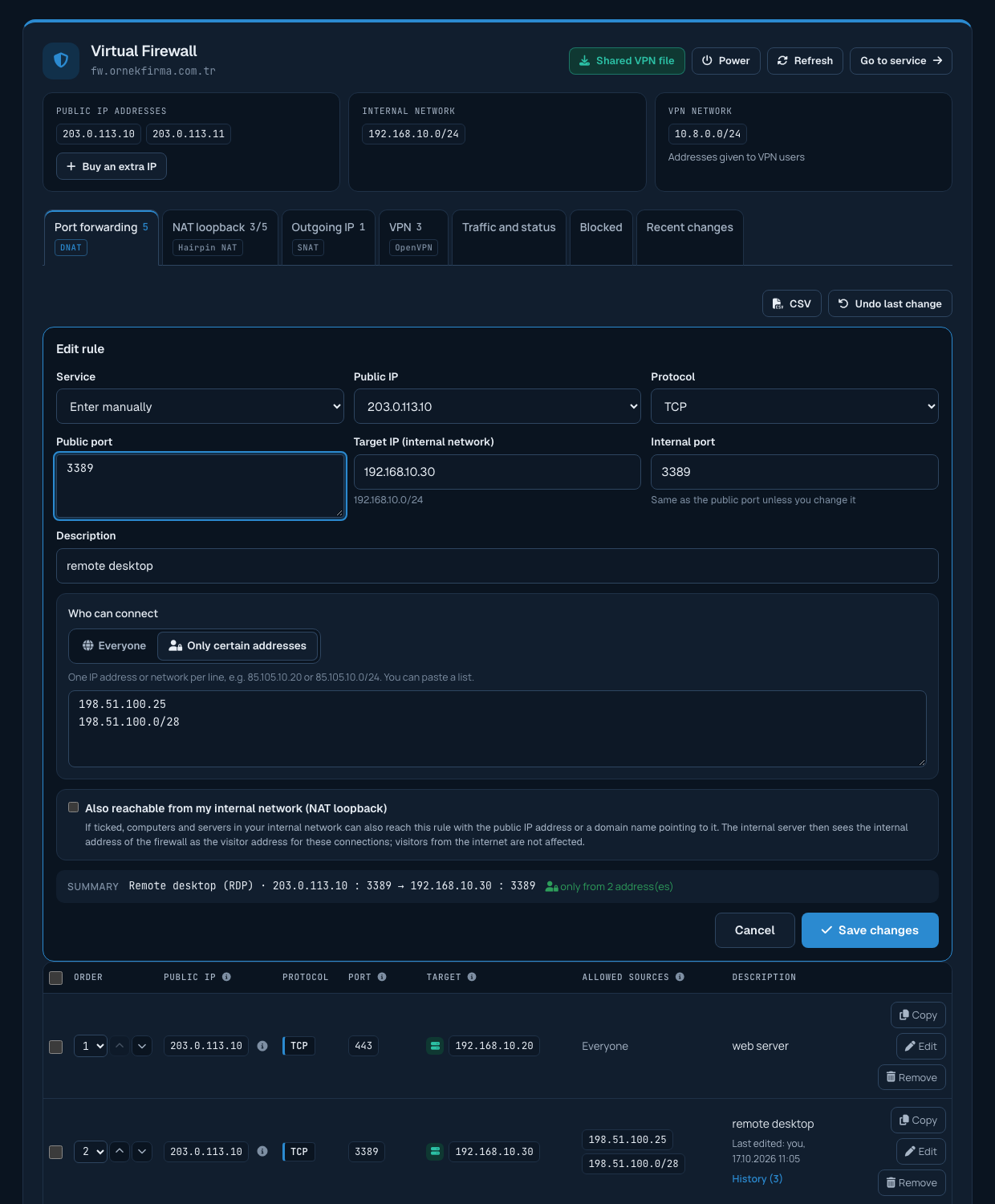Edit the web server rule
995x1204 pixels.
(921, 1046)
